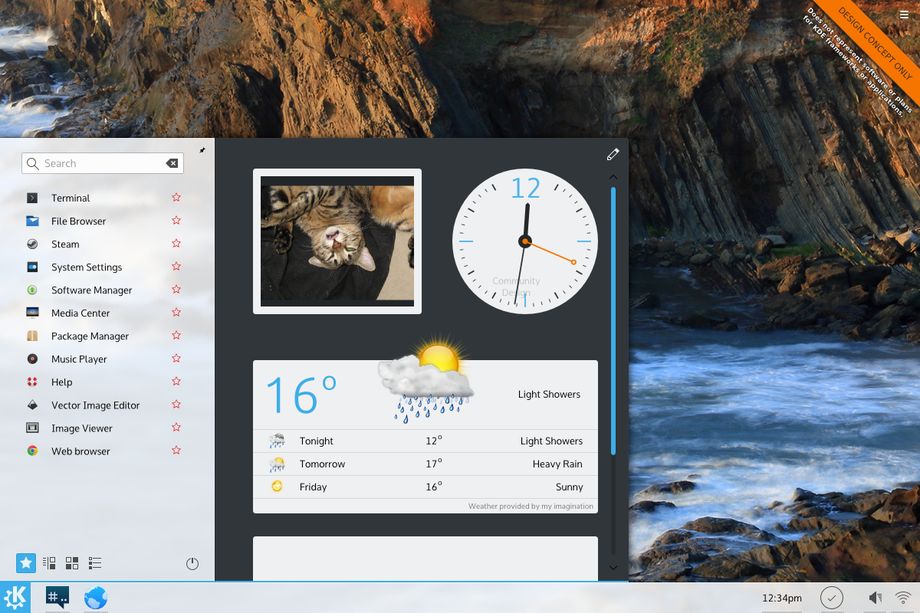
Task: Select the Tonight forecast row
Action: (x=425, y=441)
